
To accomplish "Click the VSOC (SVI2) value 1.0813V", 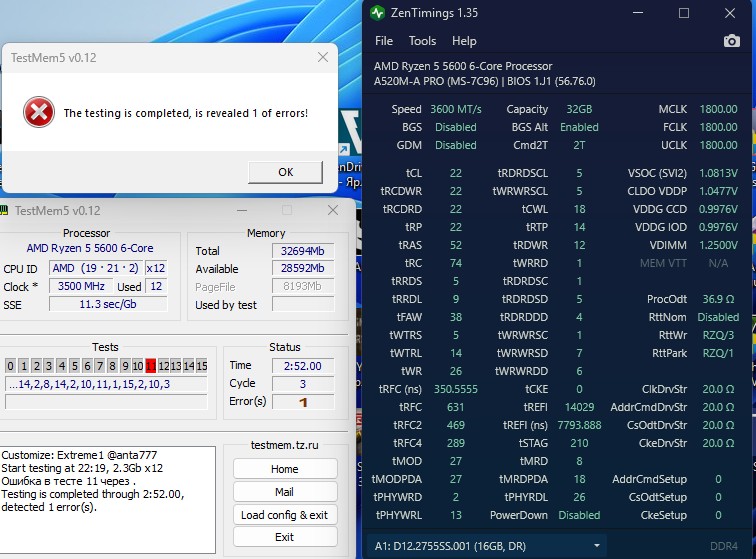I will [718, 173].
